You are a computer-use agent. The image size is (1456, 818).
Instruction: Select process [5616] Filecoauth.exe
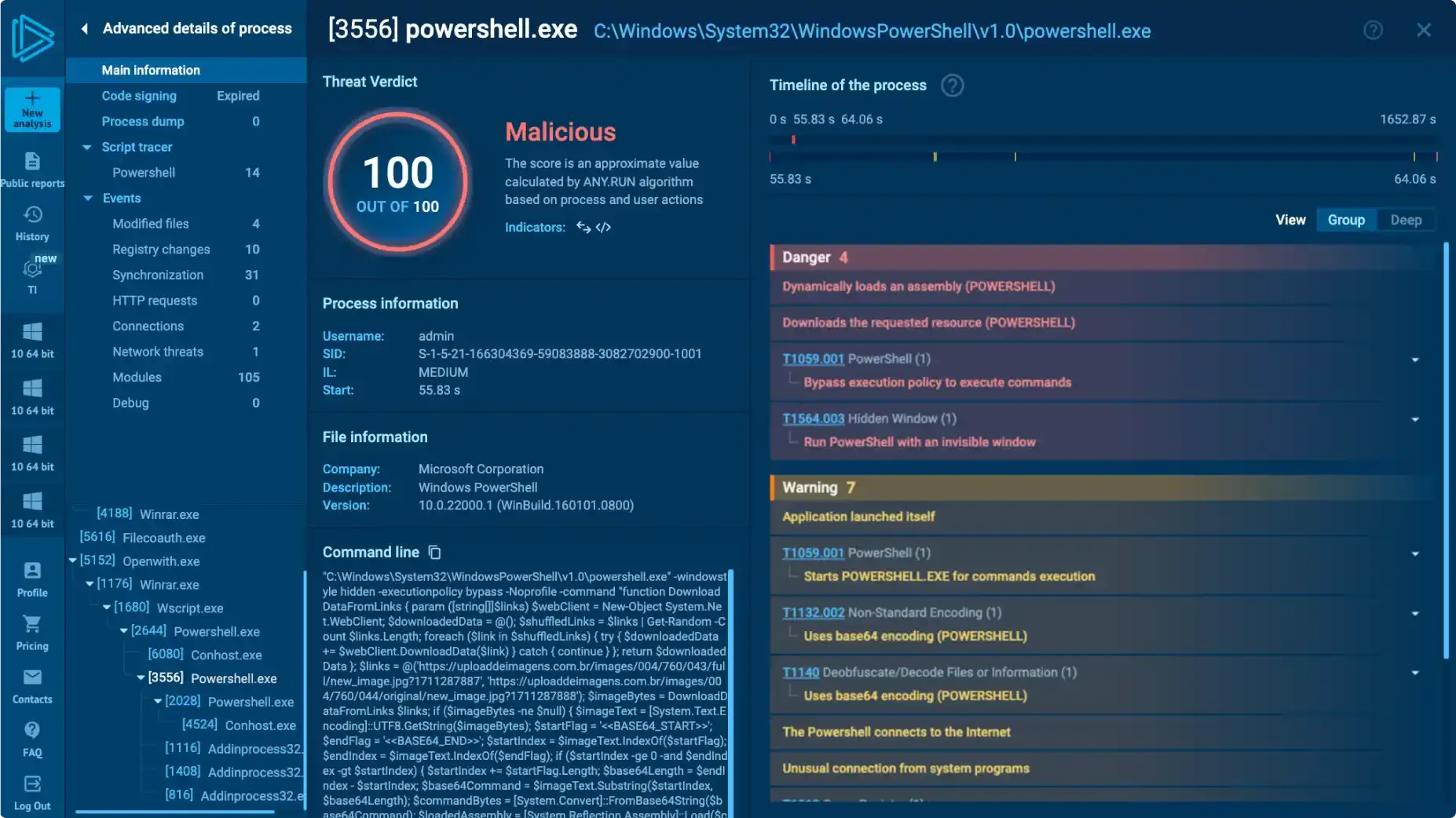point(142,538)
